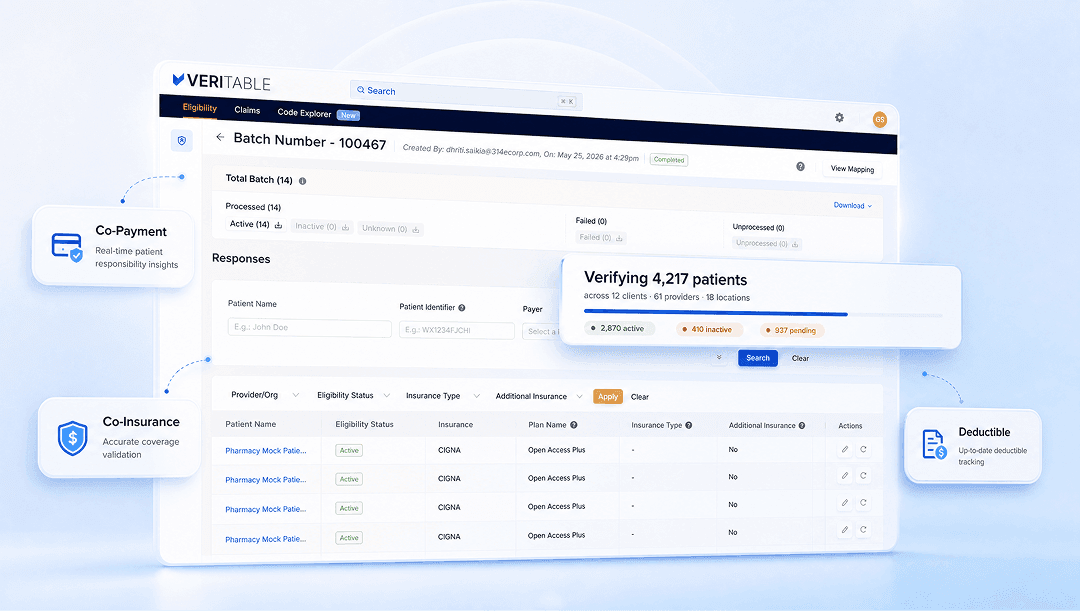This screenshot has height=611, width=1080.
Task: Click Clear next to Apply button
Action: (640, 397)
